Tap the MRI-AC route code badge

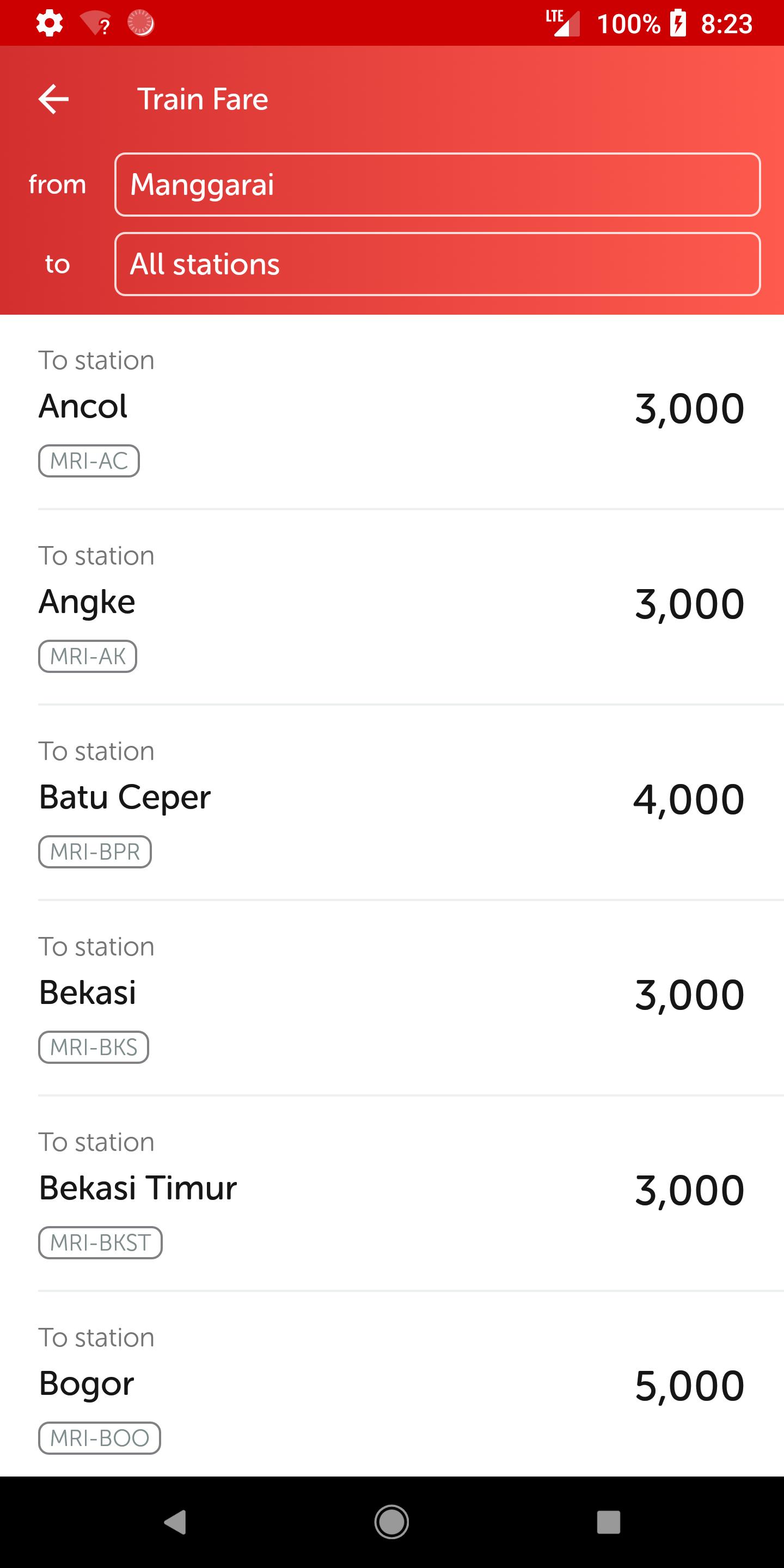click(x=89, y=461)
